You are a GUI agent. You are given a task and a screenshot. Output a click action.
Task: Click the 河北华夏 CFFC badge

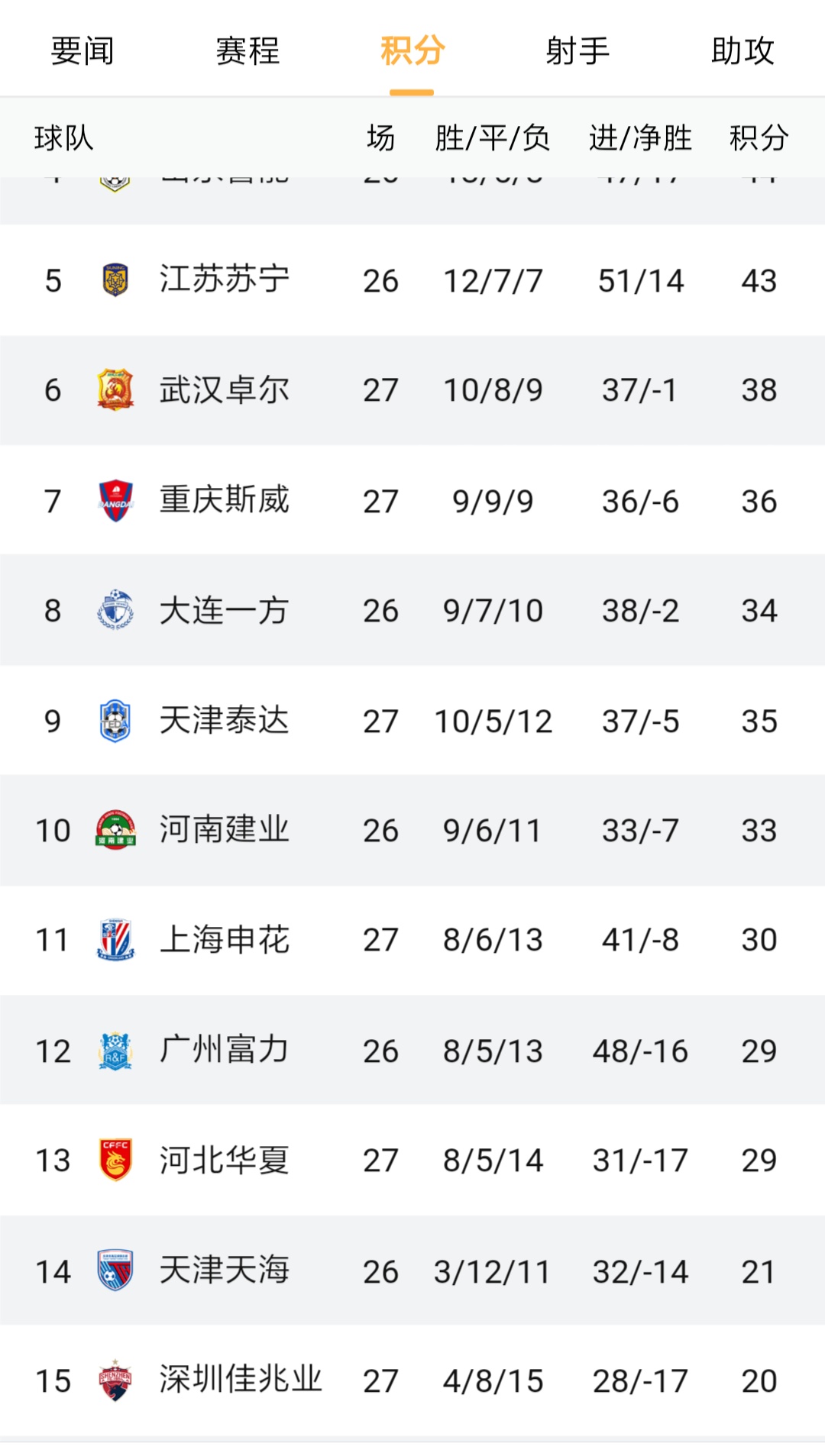[x=115, y=1160]
